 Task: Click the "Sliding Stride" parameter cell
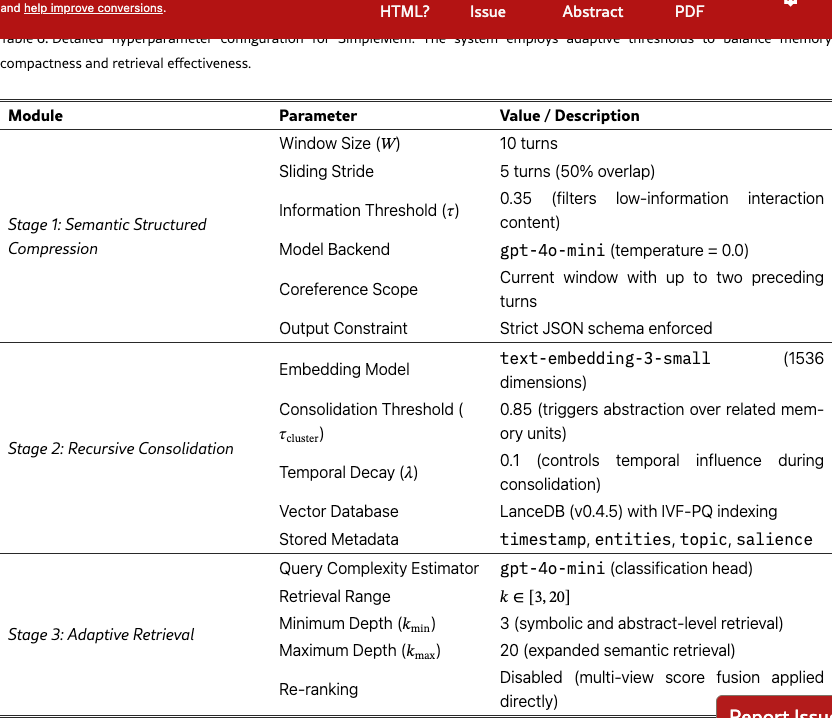click(326, 171)
